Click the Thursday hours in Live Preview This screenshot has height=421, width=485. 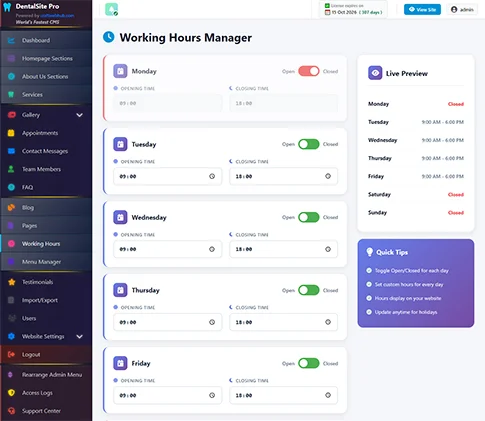click(443, 158)
